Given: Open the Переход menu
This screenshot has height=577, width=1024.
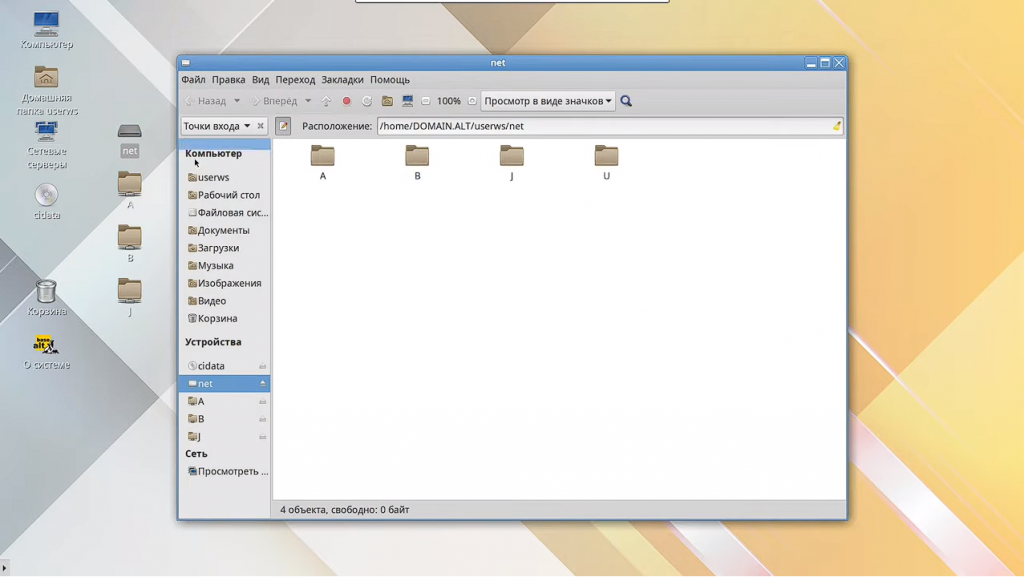Looking at the screenshot, I should [x=295, y=80].
